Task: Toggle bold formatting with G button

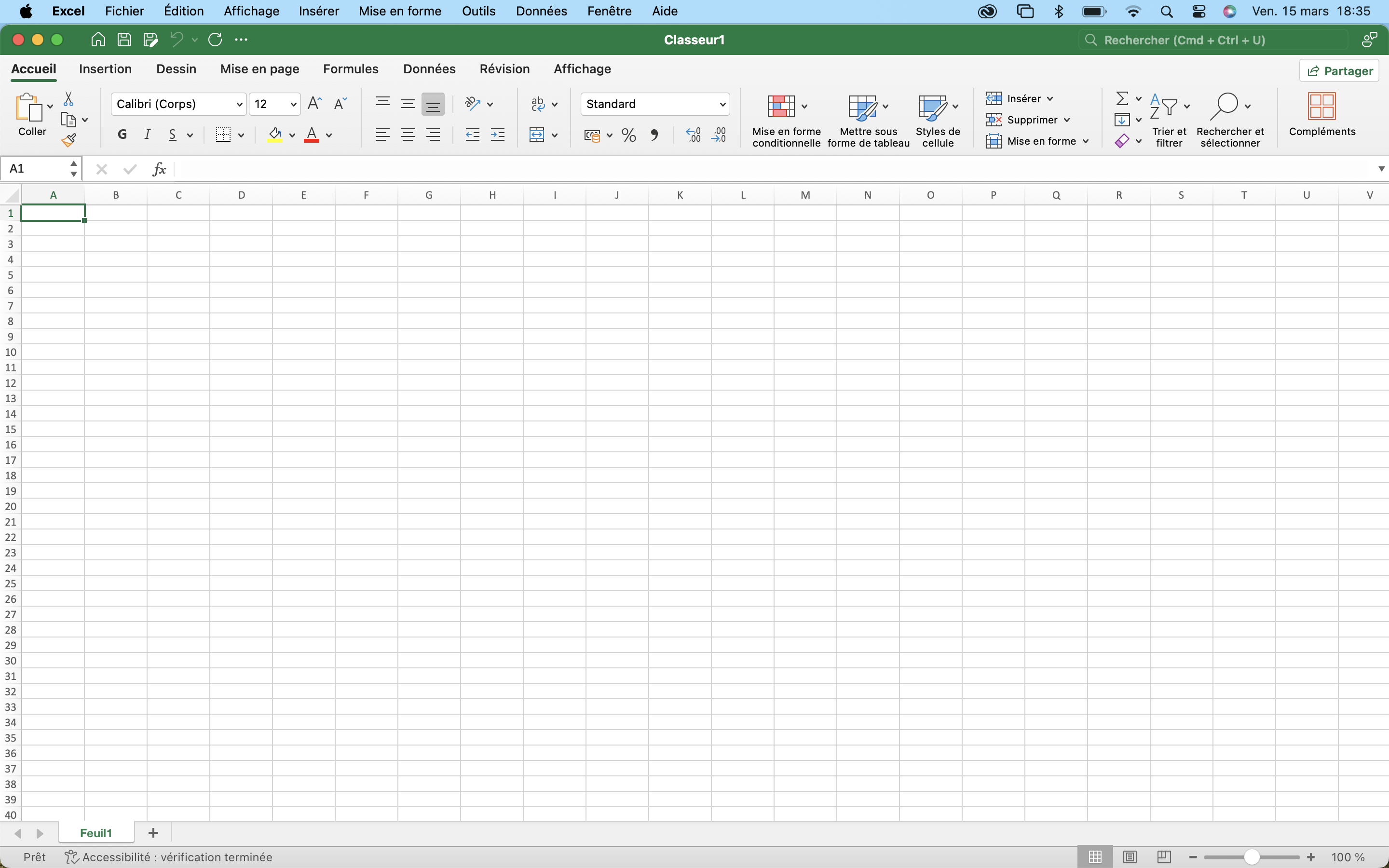Action: tap(122, 135)
